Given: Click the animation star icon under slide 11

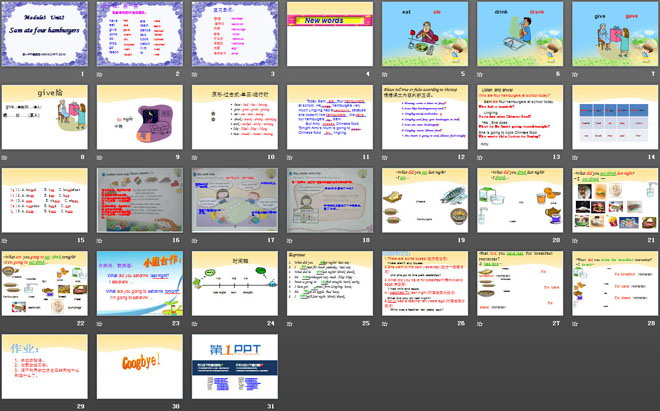Looking at the screenshot, I should tap(290, 157).
